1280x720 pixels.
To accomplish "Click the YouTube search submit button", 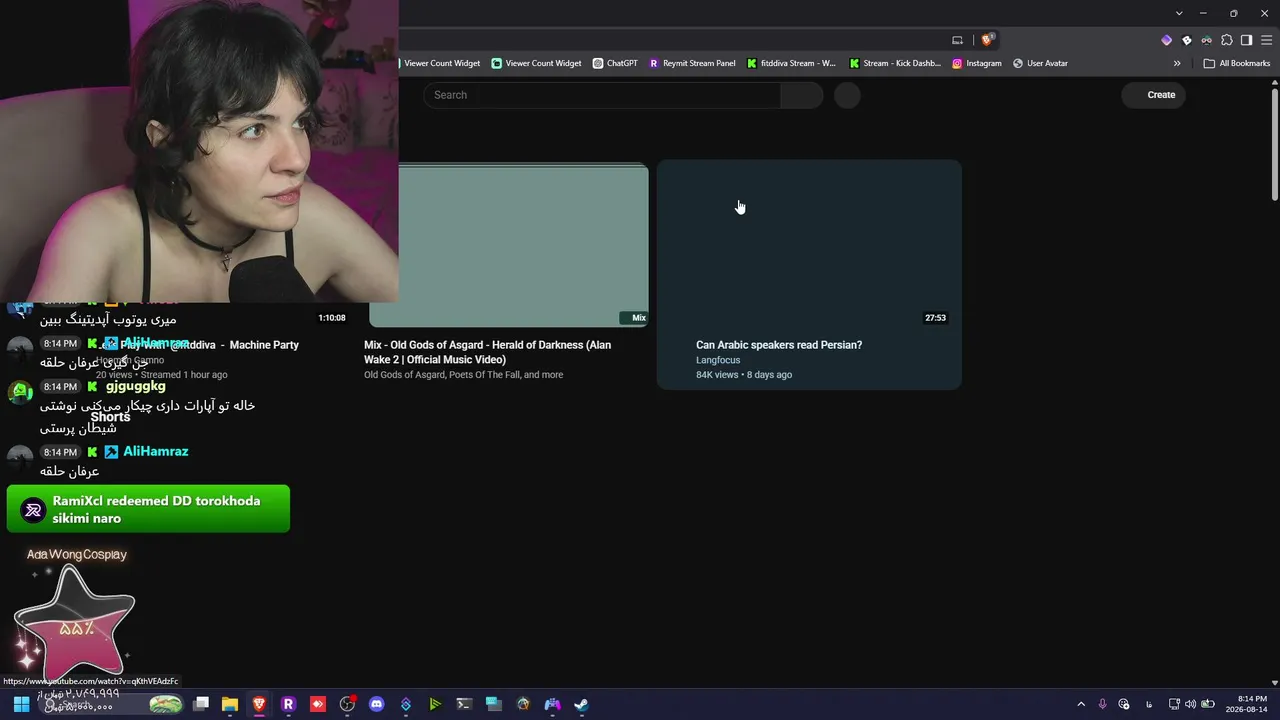I will (801, 95).
